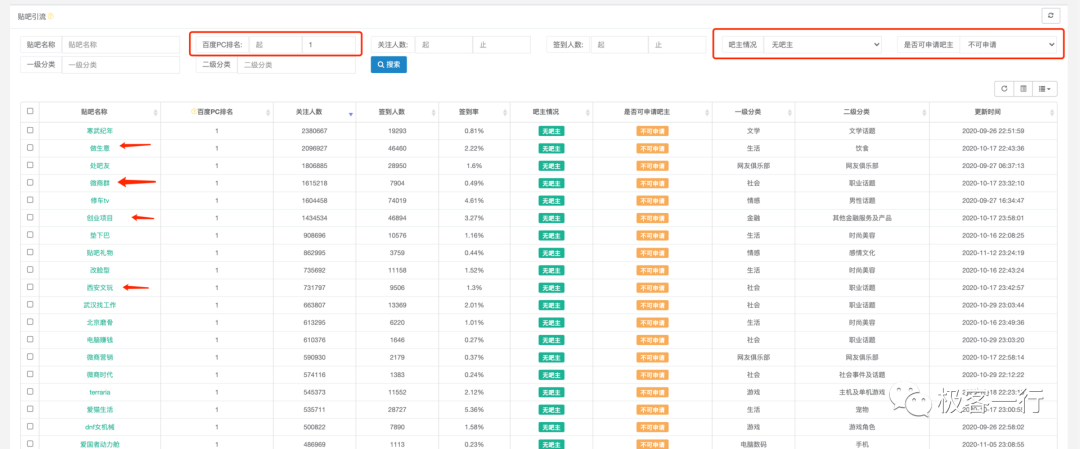1080x449 pixels.
Task: Open the 微商群 tieba link
Action: pyautogui.click(x=99, y=182)
